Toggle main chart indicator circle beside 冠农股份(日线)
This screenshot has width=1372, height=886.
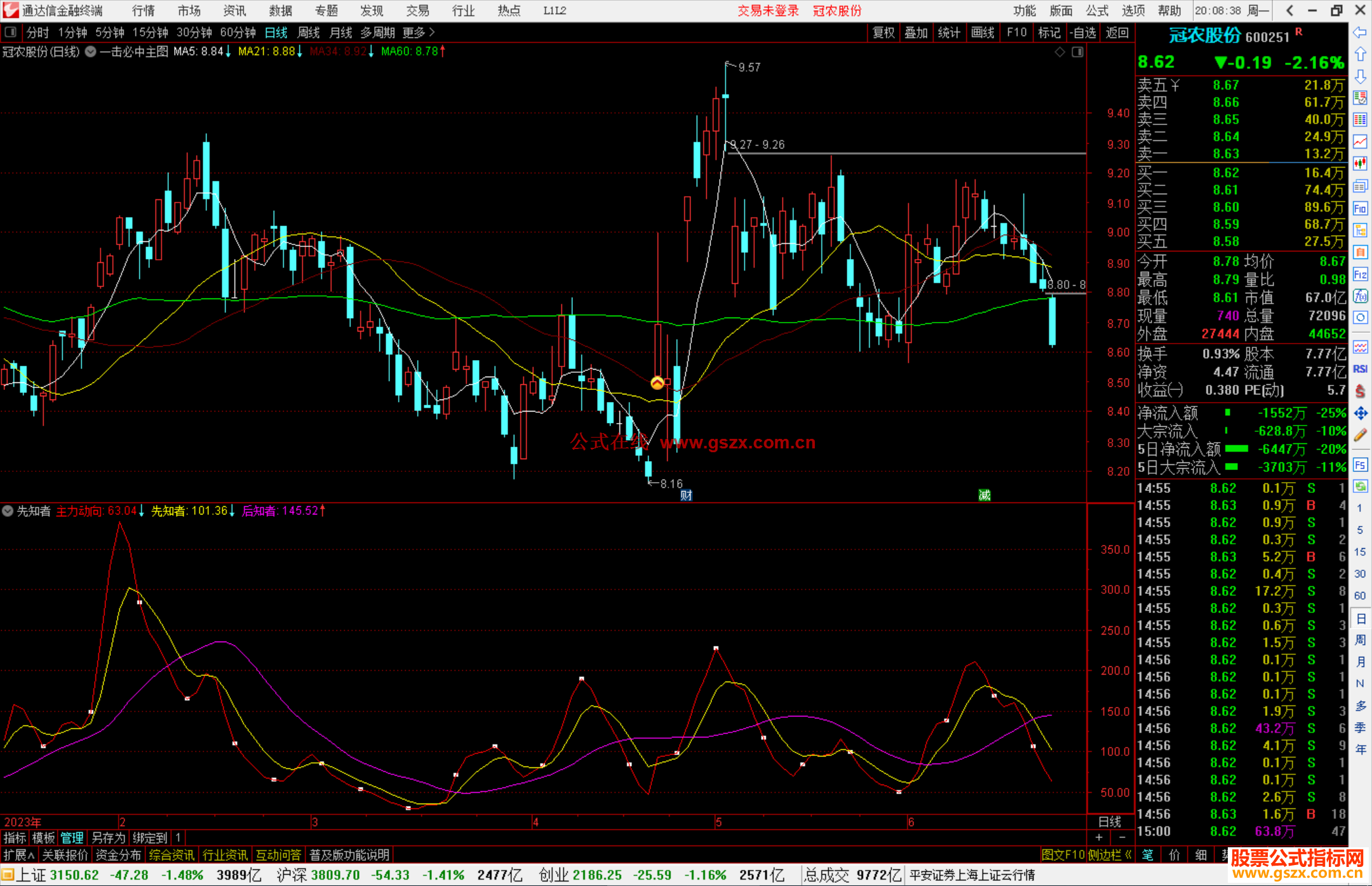tap(91, 51)
